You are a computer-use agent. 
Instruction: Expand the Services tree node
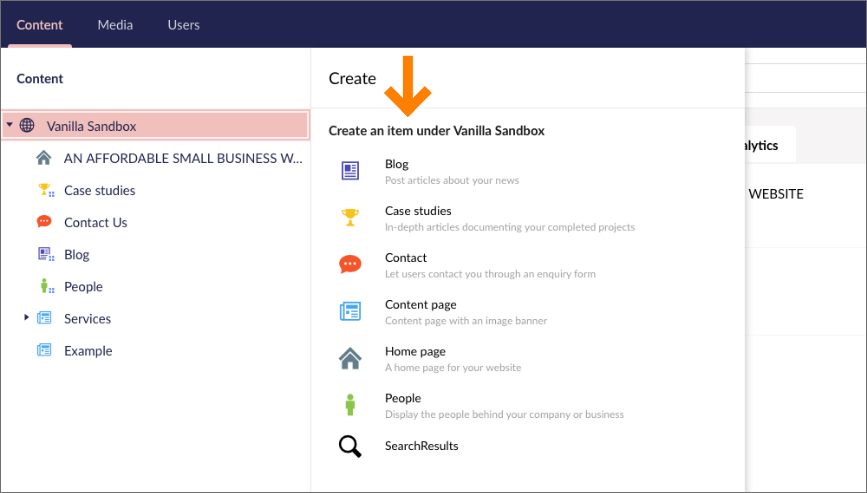click(27, 318)
